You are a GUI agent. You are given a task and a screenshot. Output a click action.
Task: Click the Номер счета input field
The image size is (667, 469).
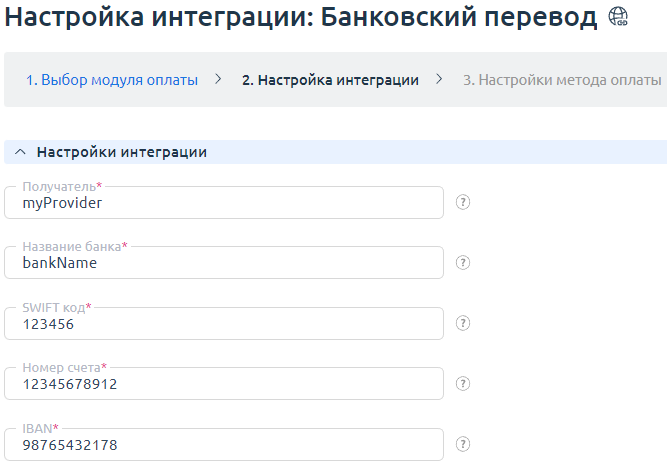(x=224, y=384)
